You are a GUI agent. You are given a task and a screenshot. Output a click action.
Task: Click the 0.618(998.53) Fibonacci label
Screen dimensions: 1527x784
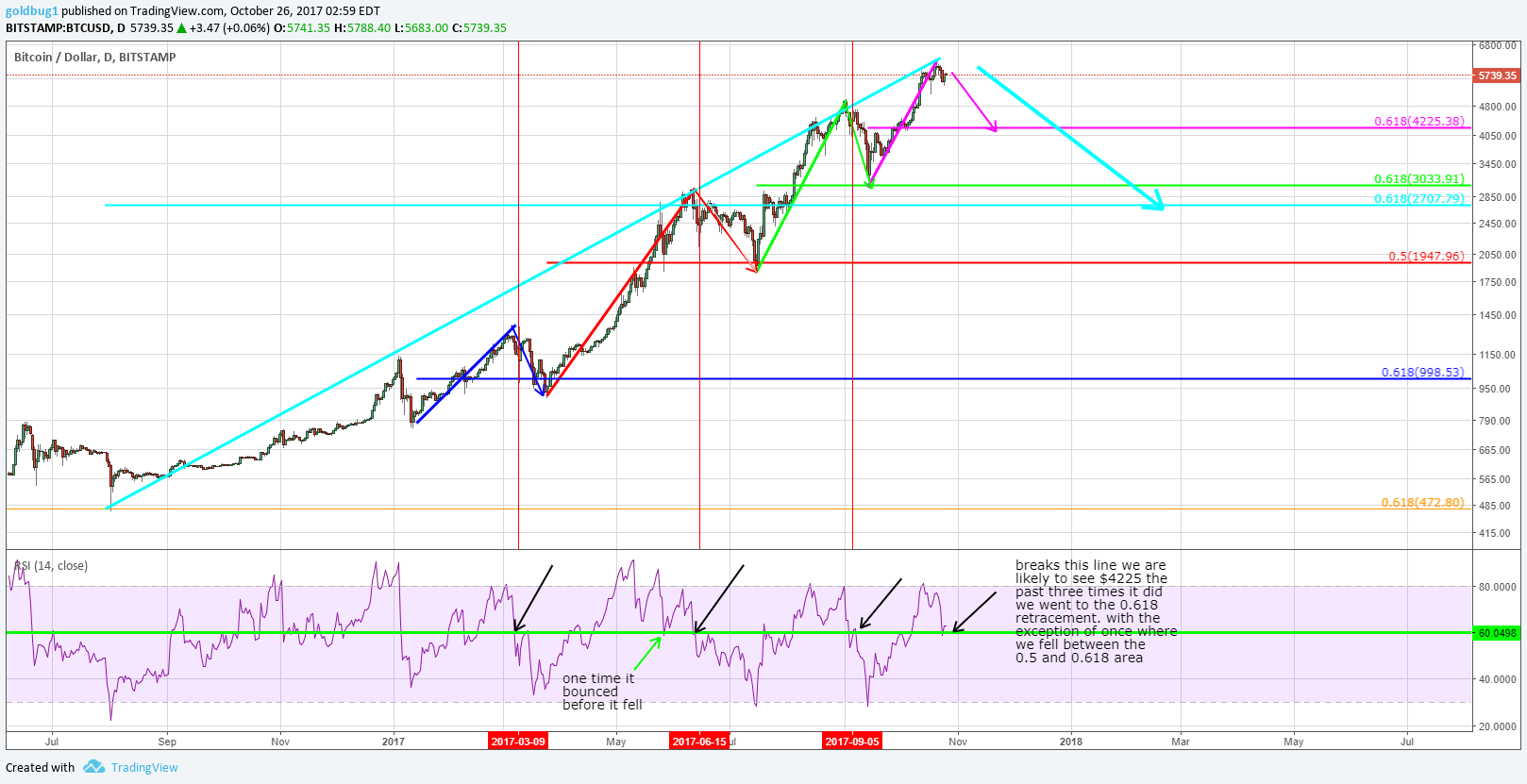1423,373
